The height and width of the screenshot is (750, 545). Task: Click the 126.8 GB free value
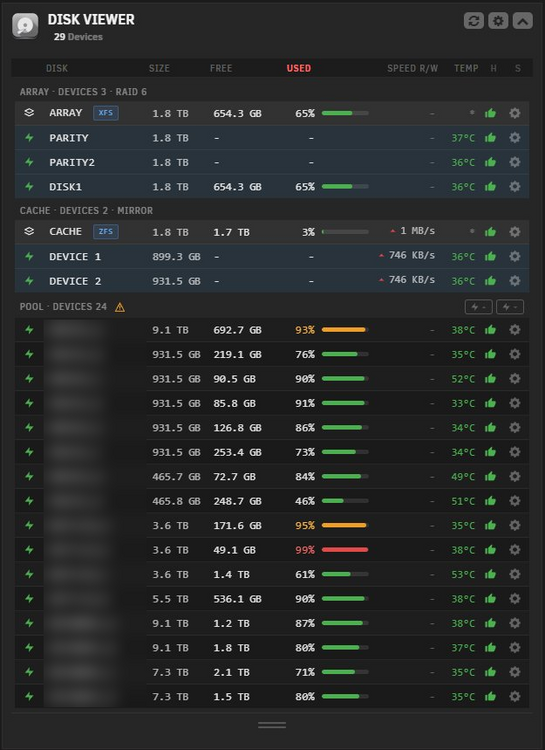click(237, 428)
